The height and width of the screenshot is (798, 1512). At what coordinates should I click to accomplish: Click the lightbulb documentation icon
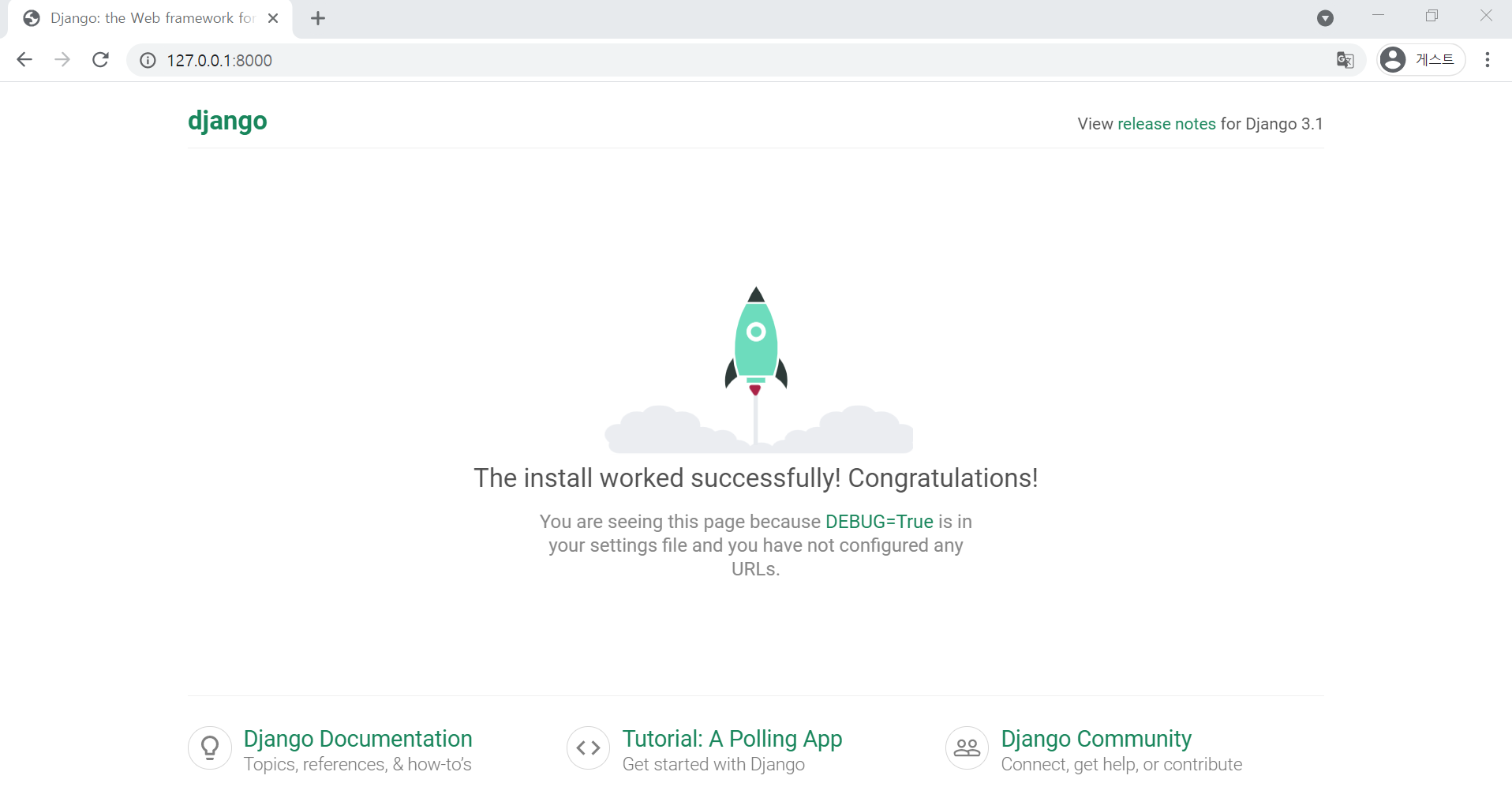210,747
